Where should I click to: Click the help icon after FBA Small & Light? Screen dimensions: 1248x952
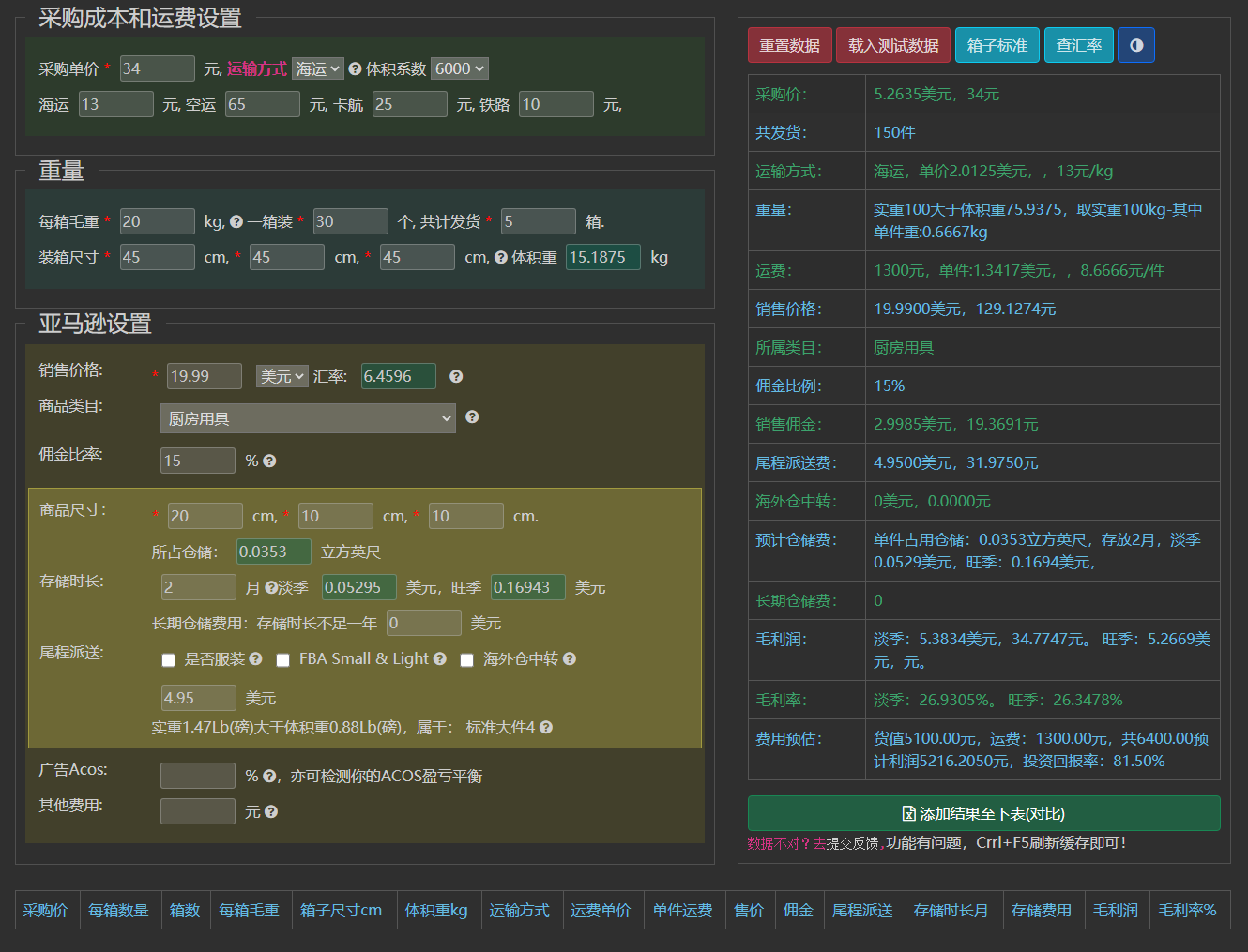[440, 658]
